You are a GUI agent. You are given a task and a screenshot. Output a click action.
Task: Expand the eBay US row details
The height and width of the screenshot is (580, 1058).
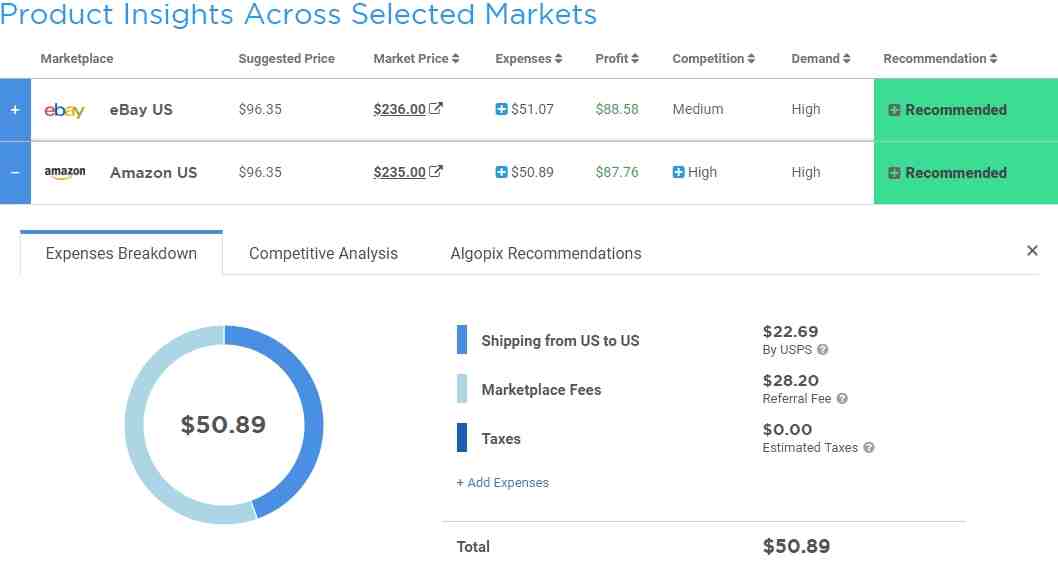15,110
